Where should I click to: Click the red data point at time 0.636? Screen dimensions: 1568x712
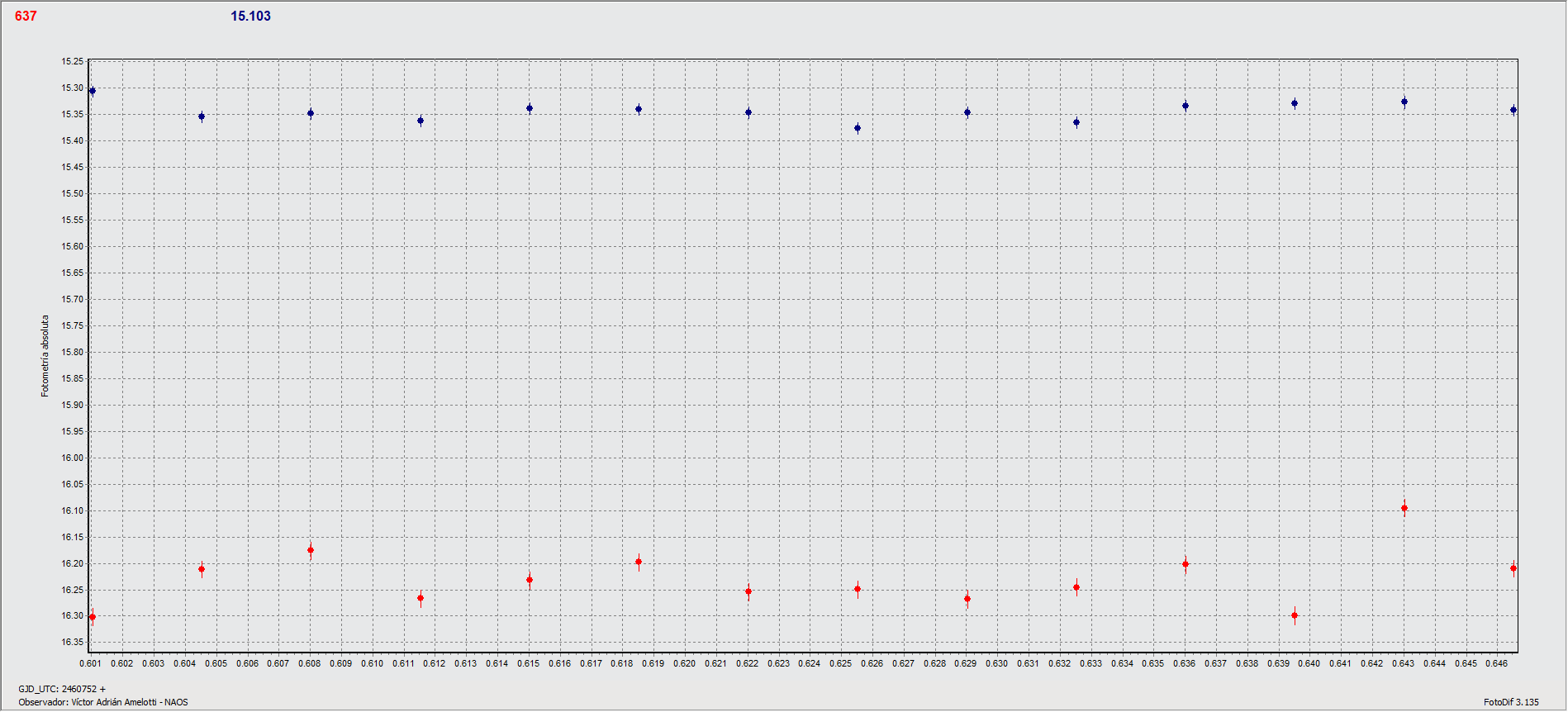coord(1186,564)
